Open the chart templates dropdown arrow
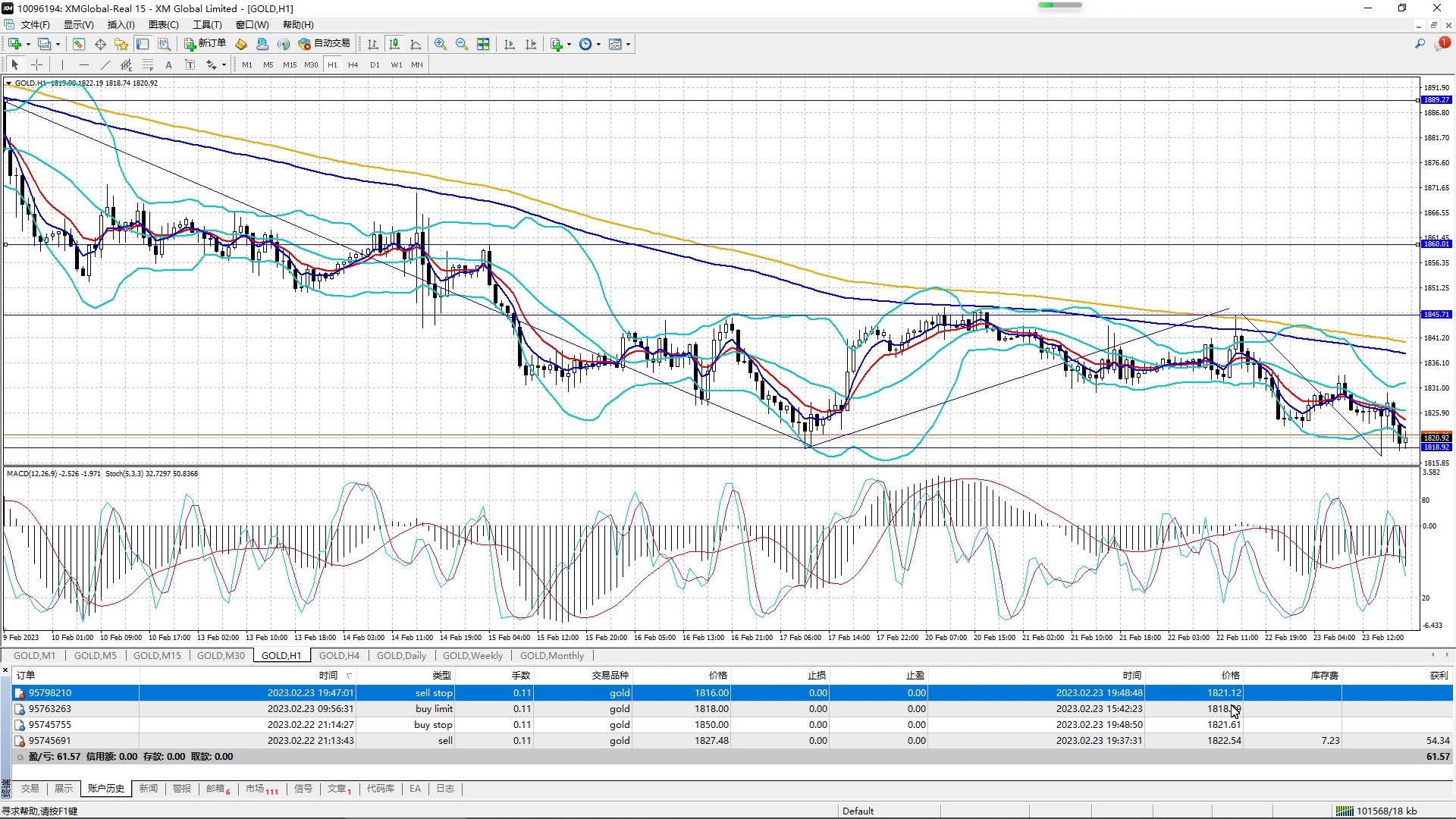Viewport: 1456px width, 819px height. click(628, 44)
